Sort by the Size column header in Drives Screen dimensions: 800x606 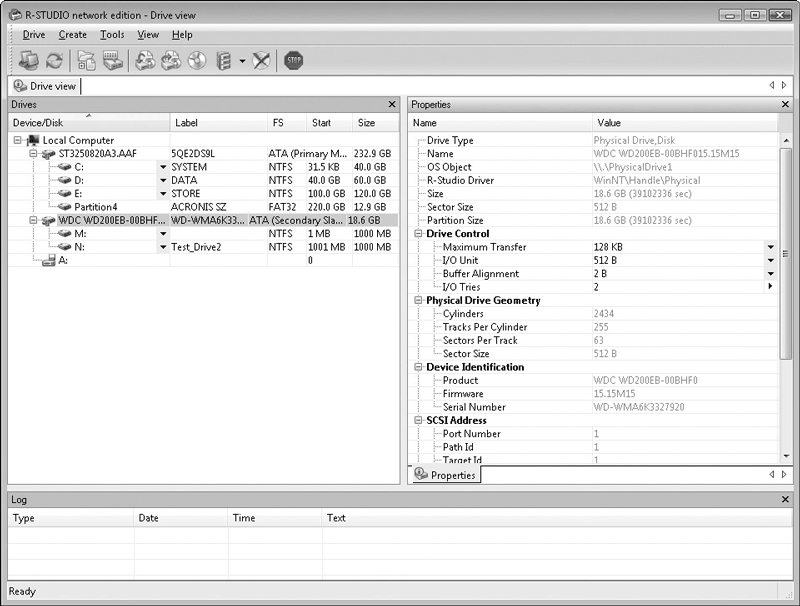point(376,122)
